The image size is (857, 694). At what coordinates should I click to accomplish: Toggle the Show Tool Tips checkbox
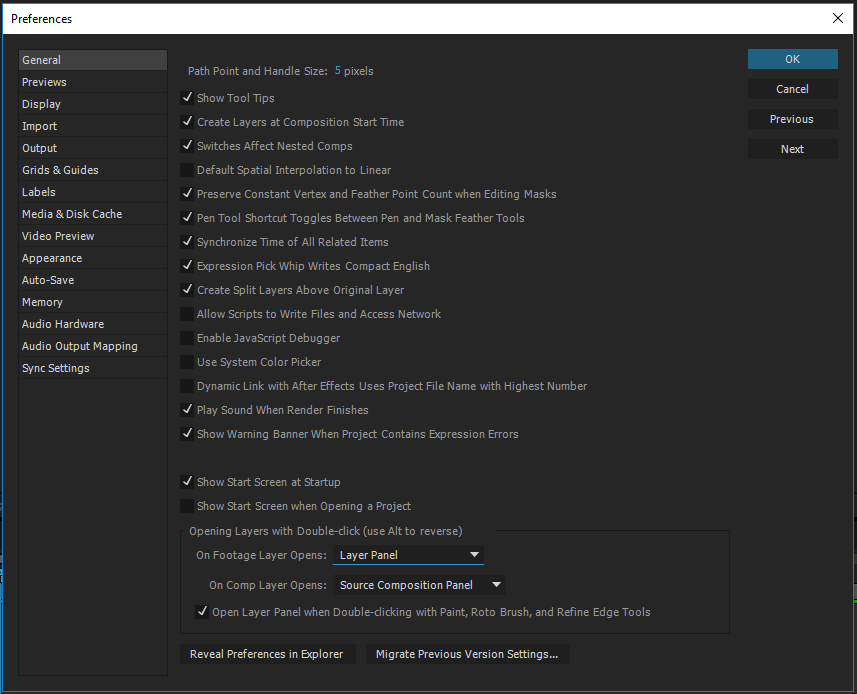point(187,98)
